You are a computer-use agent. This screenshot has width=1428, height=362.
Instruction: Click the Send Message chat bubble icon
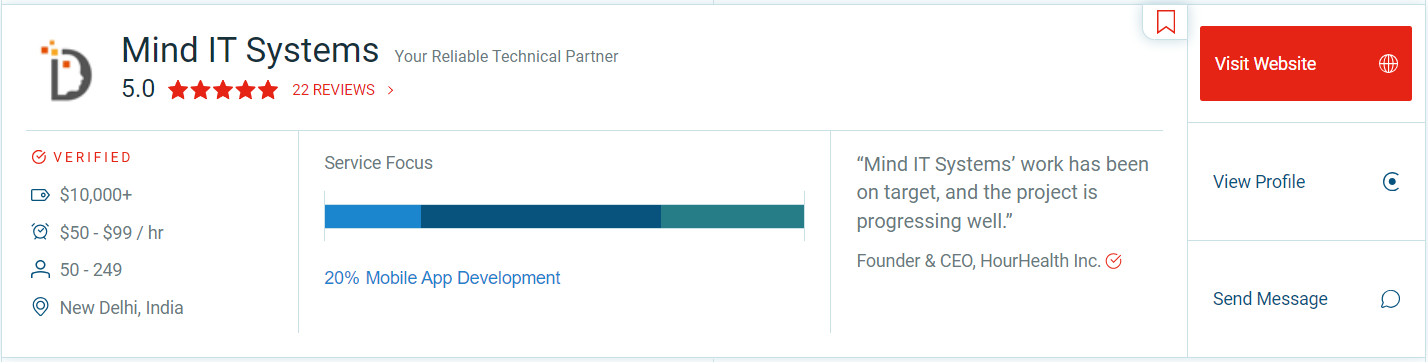click(1390, 299)
